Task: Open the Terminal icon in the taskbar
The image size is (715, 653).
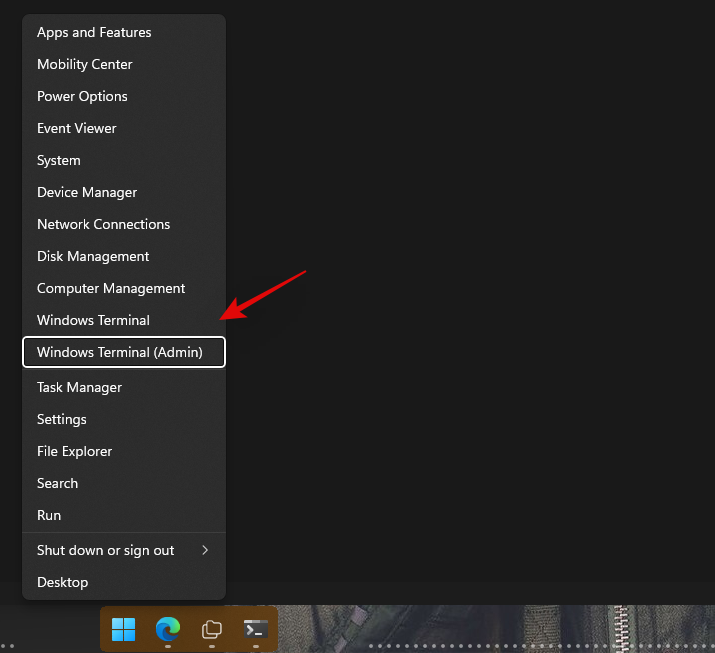Action: (256, 629)
